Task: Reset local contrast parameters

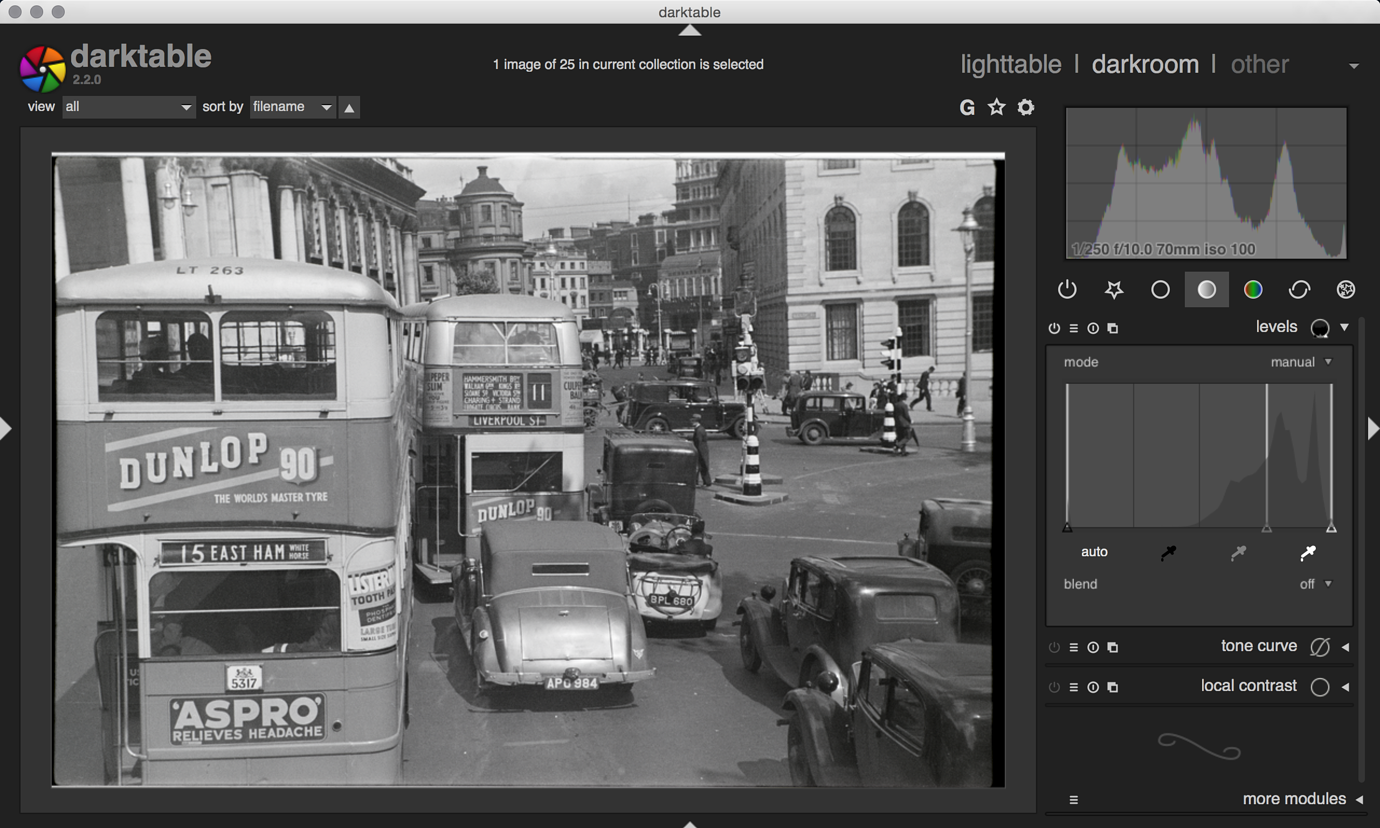Action: (x=1093, y=687)
